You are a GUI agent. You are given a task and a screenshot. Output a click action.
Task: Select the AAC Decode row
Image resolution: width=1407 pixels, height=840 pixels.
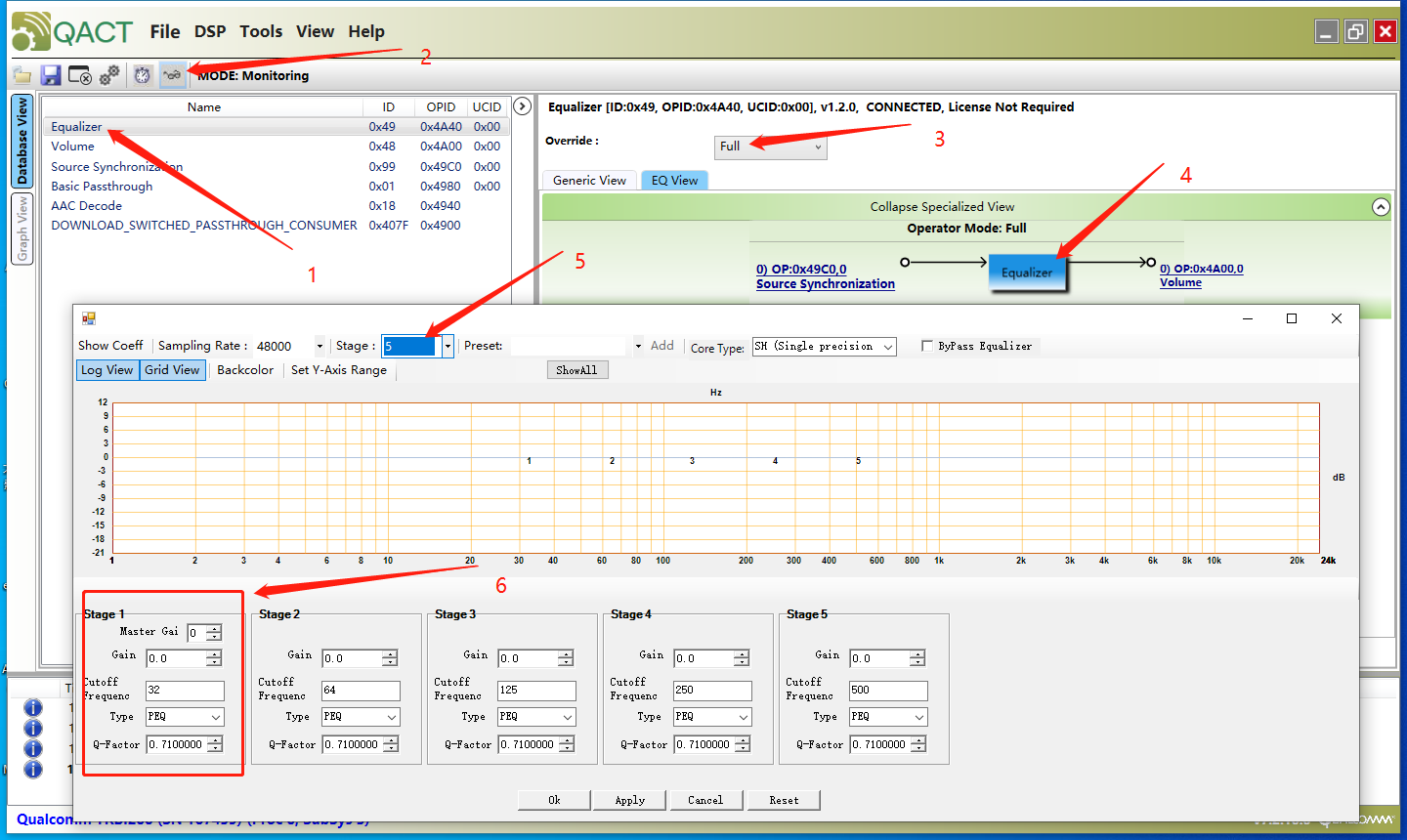click(x=277, y=206)
